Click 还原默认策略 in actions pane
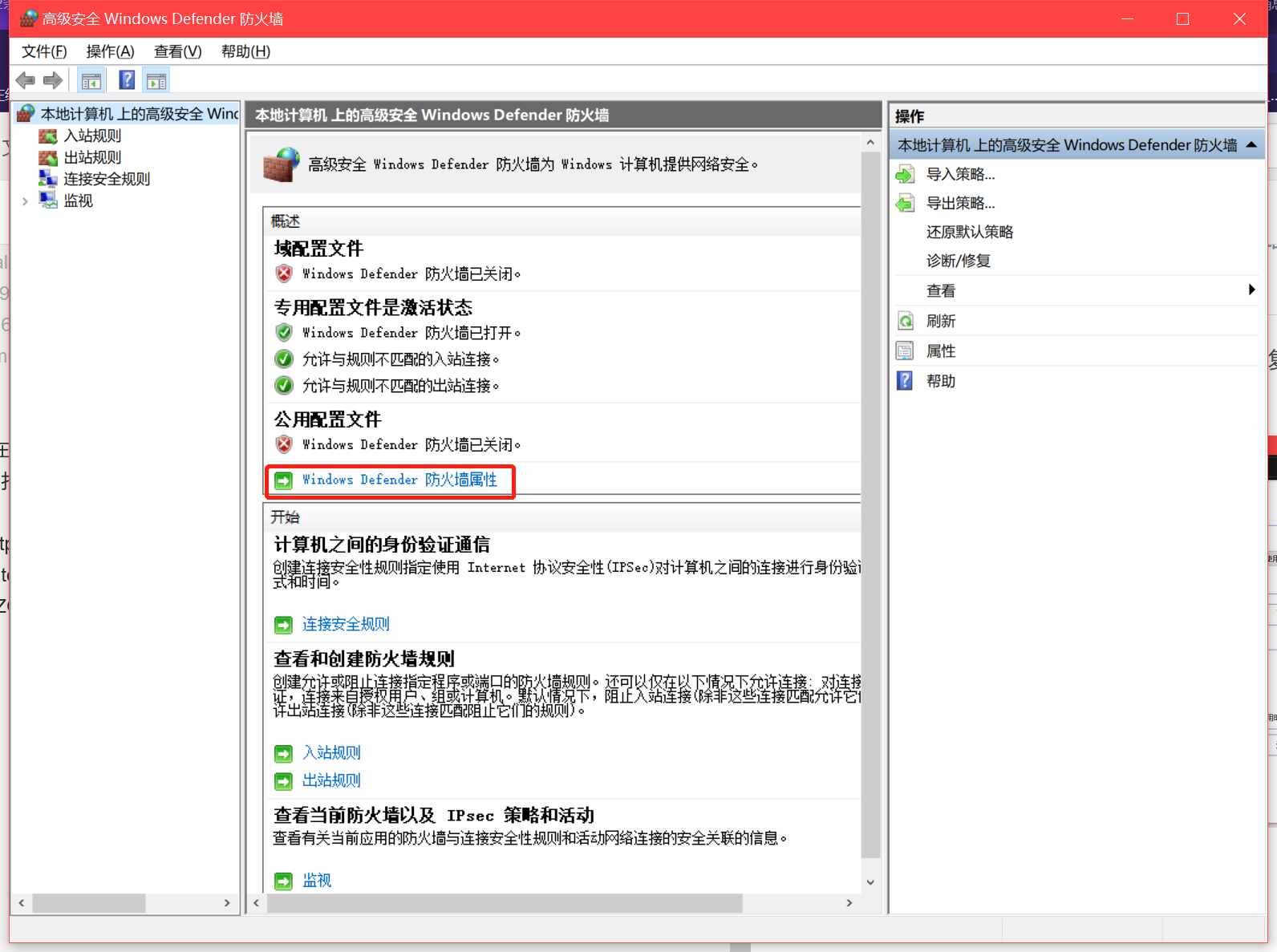 (x=970, y=232)
